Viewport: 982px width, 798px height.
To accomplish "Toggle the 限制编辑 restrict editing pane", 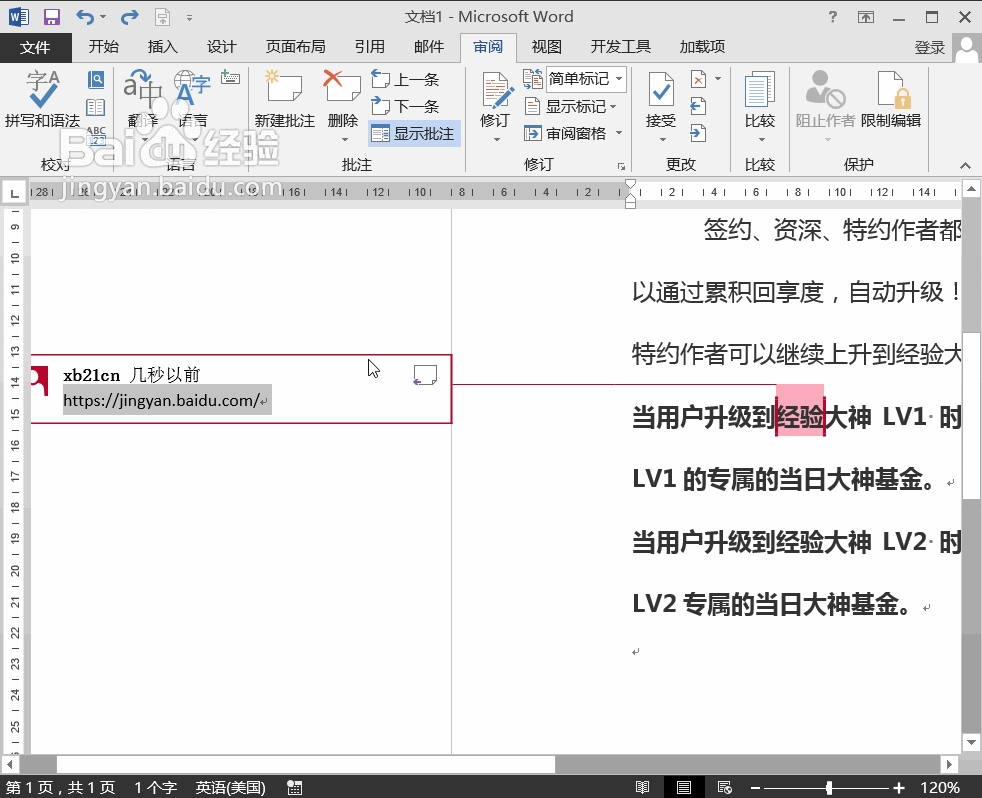I will coord(890,98).
